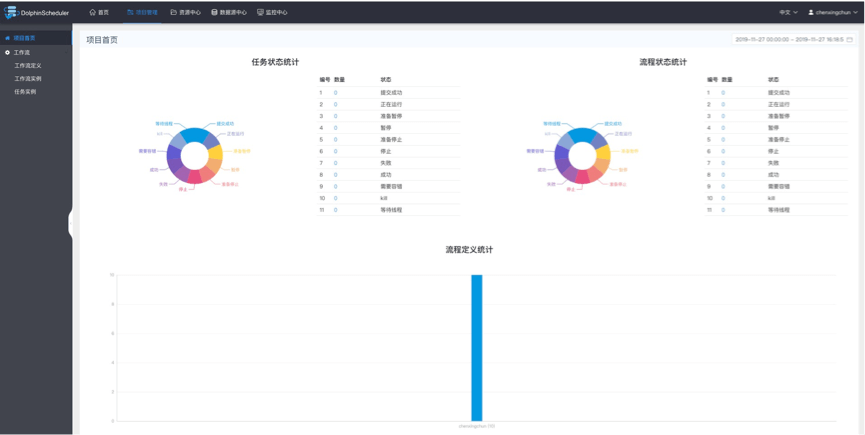Viewport: 865px width, 435px height.
Task: Click the 资源中心 folder icon
Action: point(173,13)
